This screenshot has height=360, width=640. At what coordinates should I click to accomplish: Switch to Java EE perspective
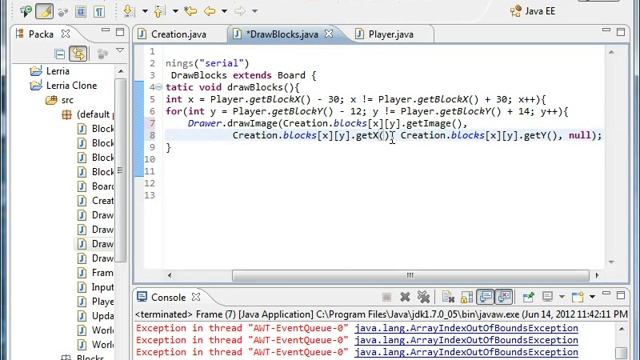coord(533,11)
